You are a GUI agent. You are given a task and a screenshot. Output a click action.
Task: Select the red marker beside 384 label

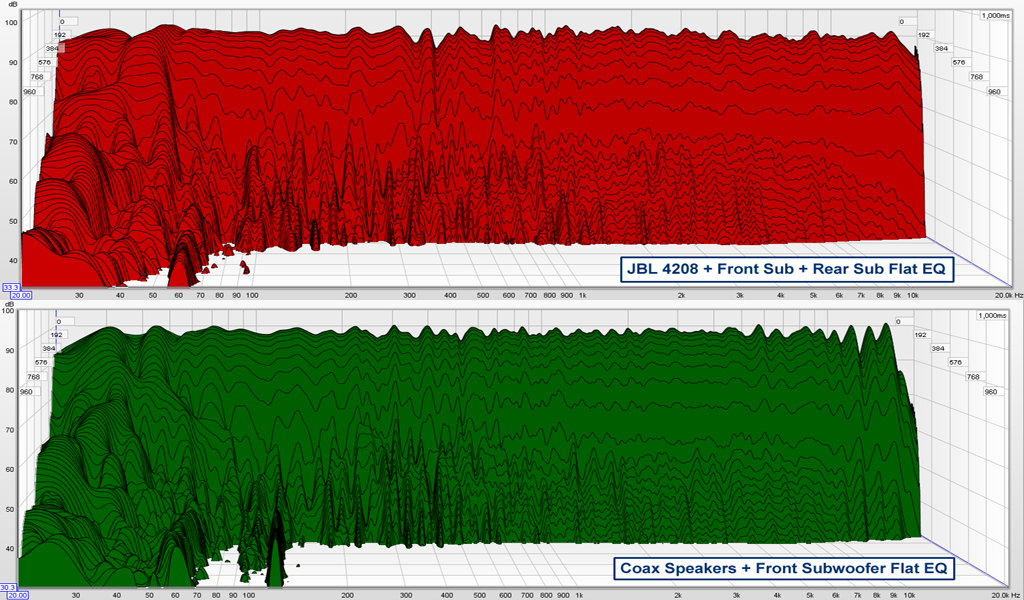[x=61, y=47]
